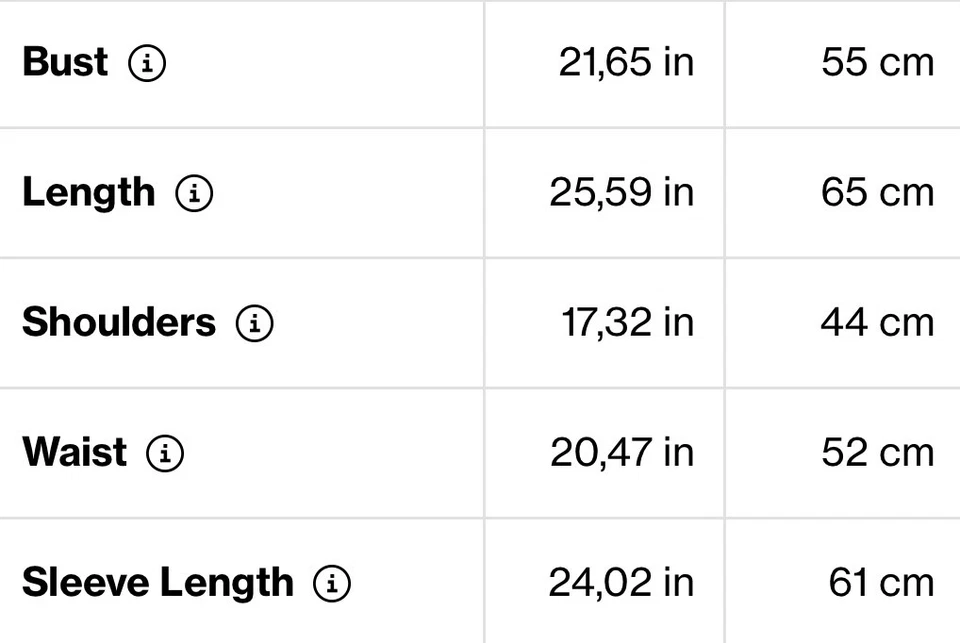
Task: Tap the info icon next to Waist
Action: [x=165, y=453]
